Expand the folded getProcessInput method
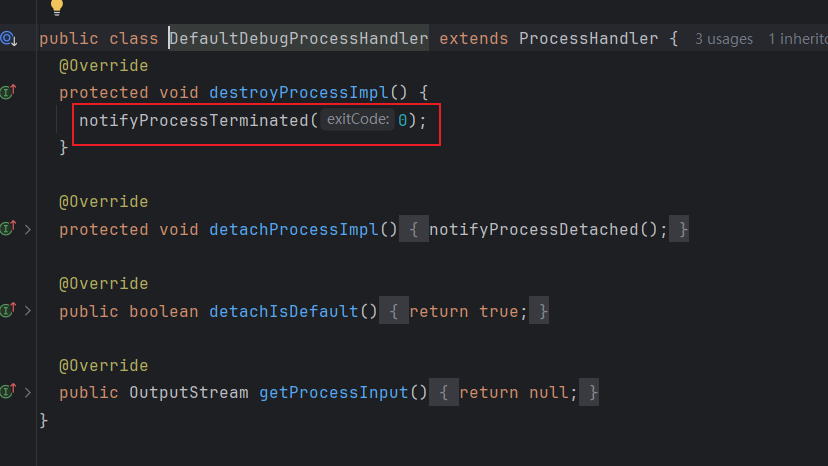The image size is (828, 466). click(x=28, y=393)
